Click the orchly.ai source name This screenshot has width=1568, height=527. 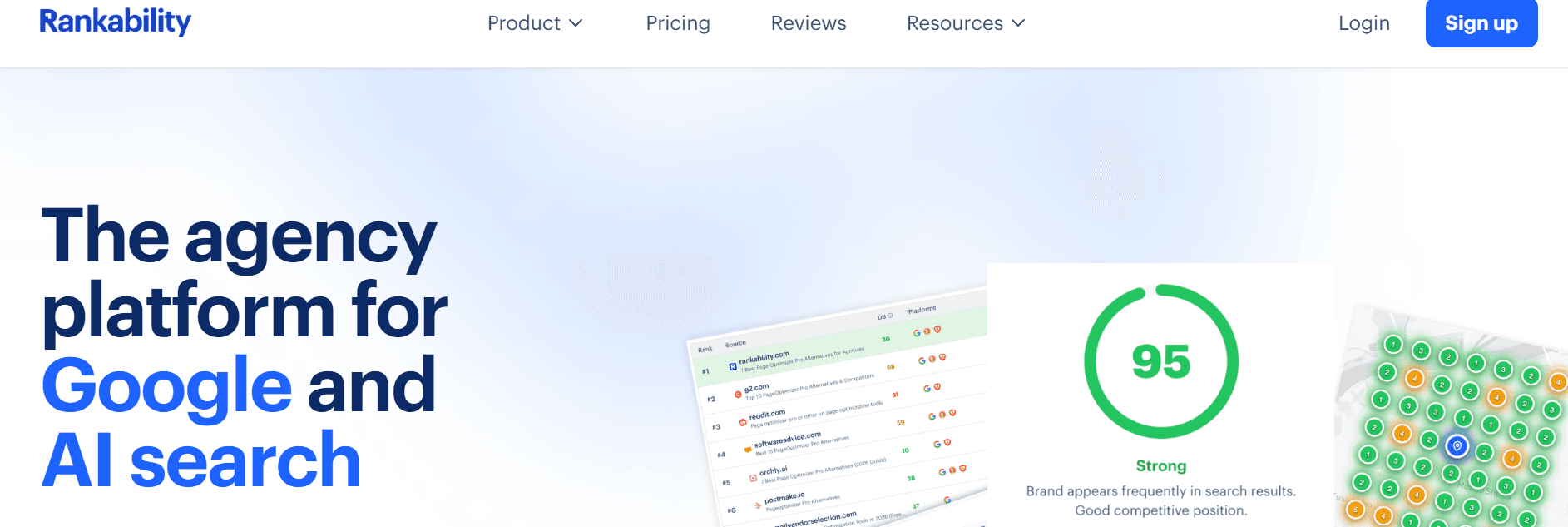click(x=773, y=471)
